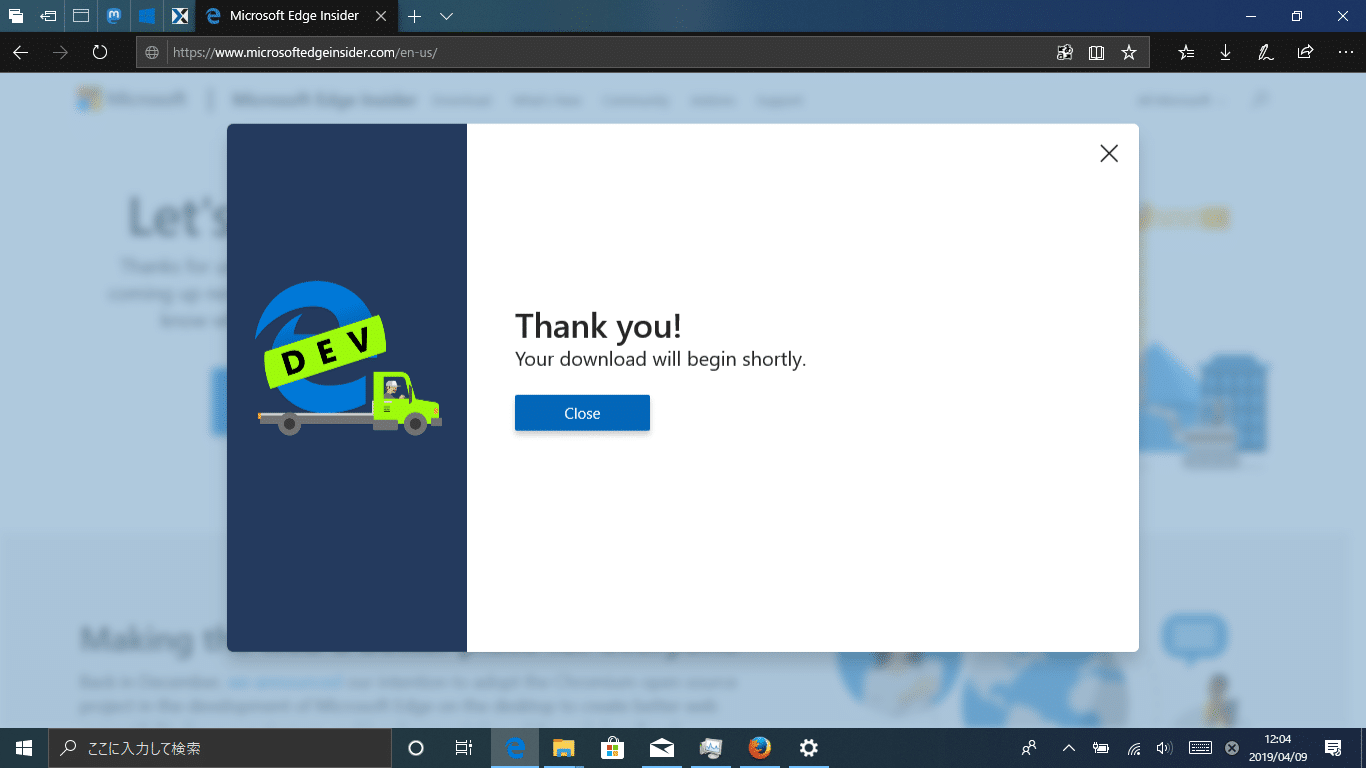The image size is (1366, 768).
Task: Switch to the Windows logo pinned tab
Action: coord(147,16)
